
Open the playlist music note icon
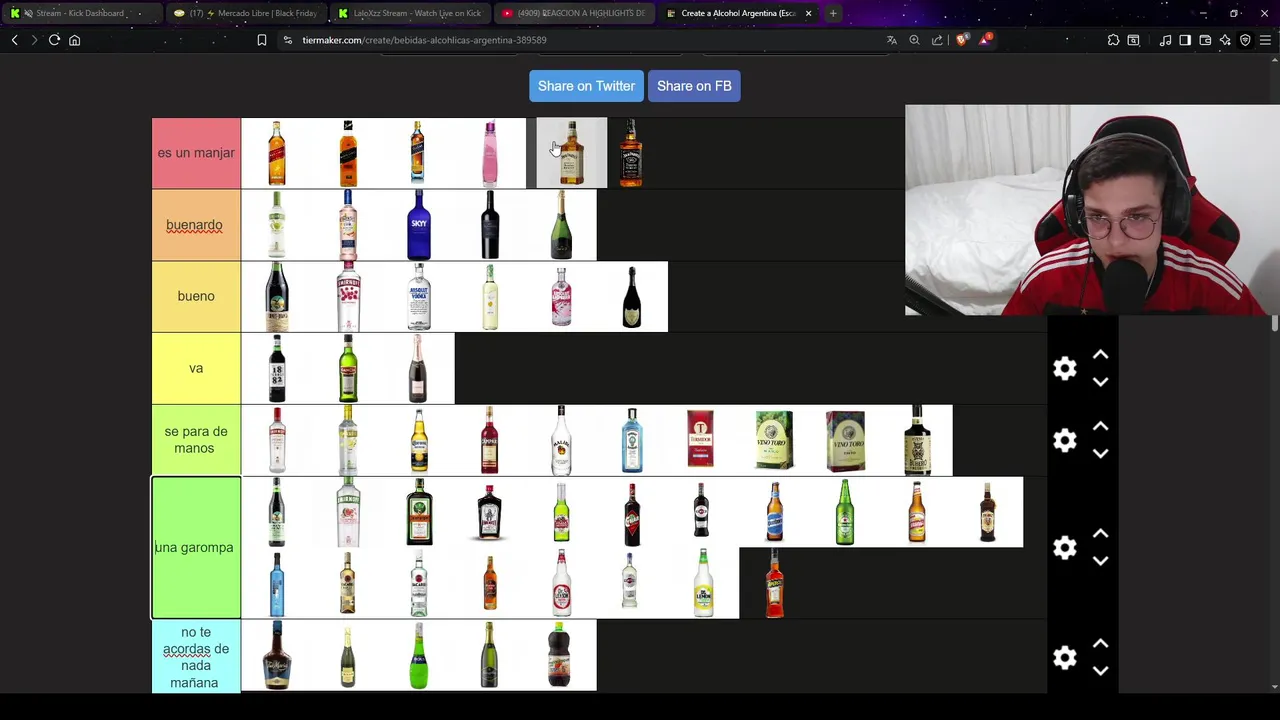coord(1166,40)
